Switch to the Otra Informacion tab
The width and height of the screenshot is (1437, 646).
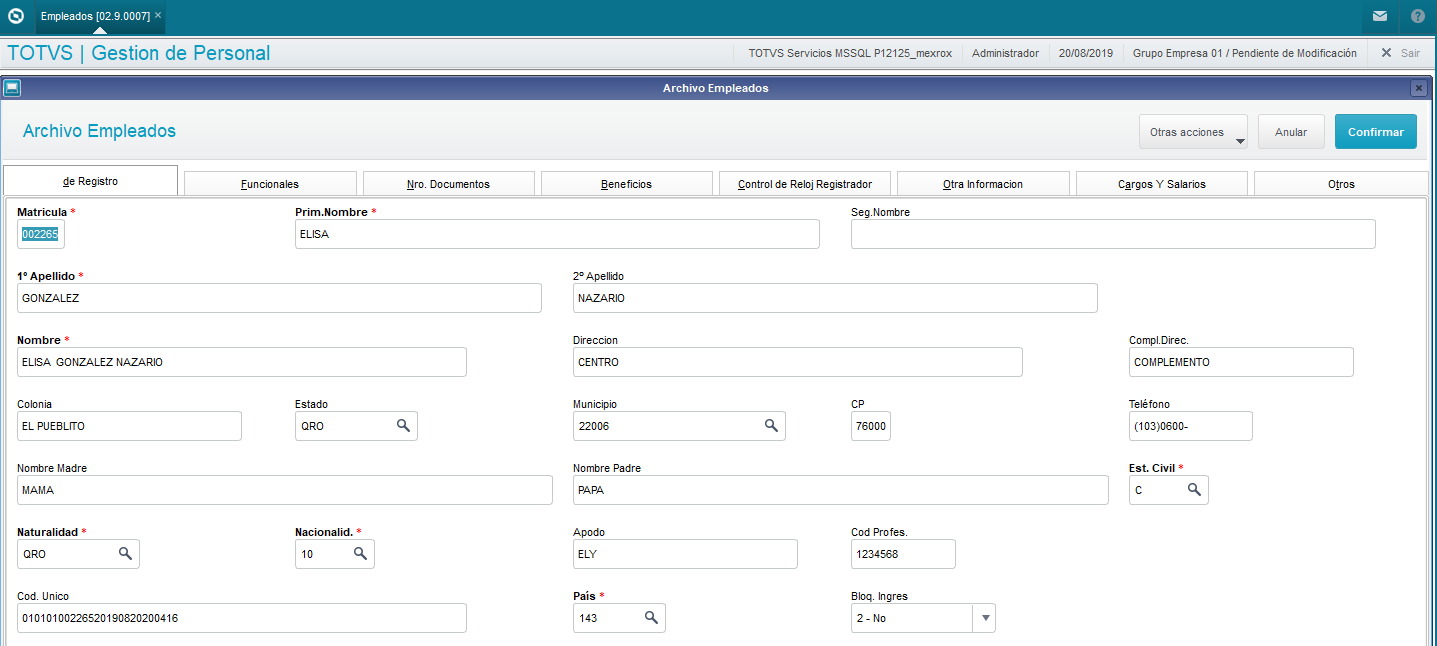click(x=983, y=184)
